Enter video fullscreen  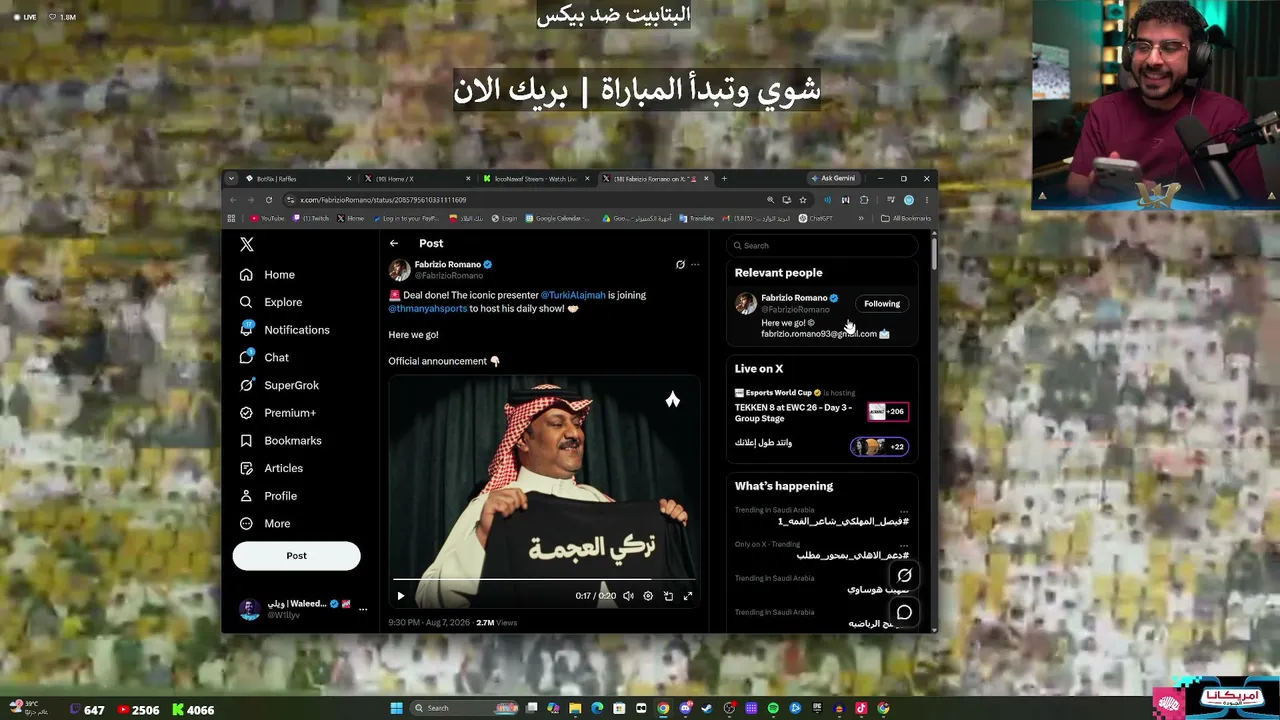(688, 596)
